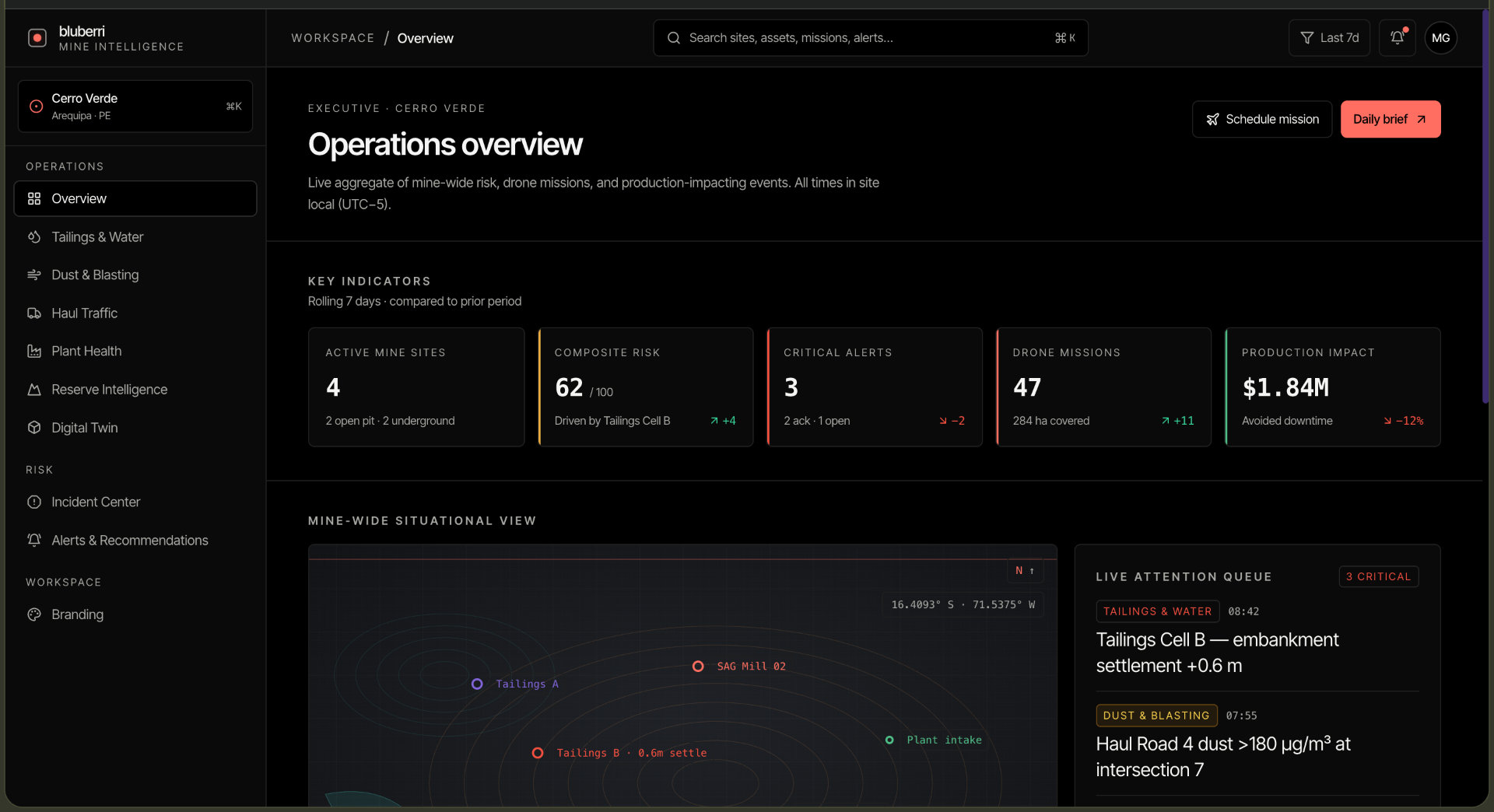The width and height of the screenshot is (1494, 812).
Task: Click the search magnifier icon
Action: click(674, 37)
